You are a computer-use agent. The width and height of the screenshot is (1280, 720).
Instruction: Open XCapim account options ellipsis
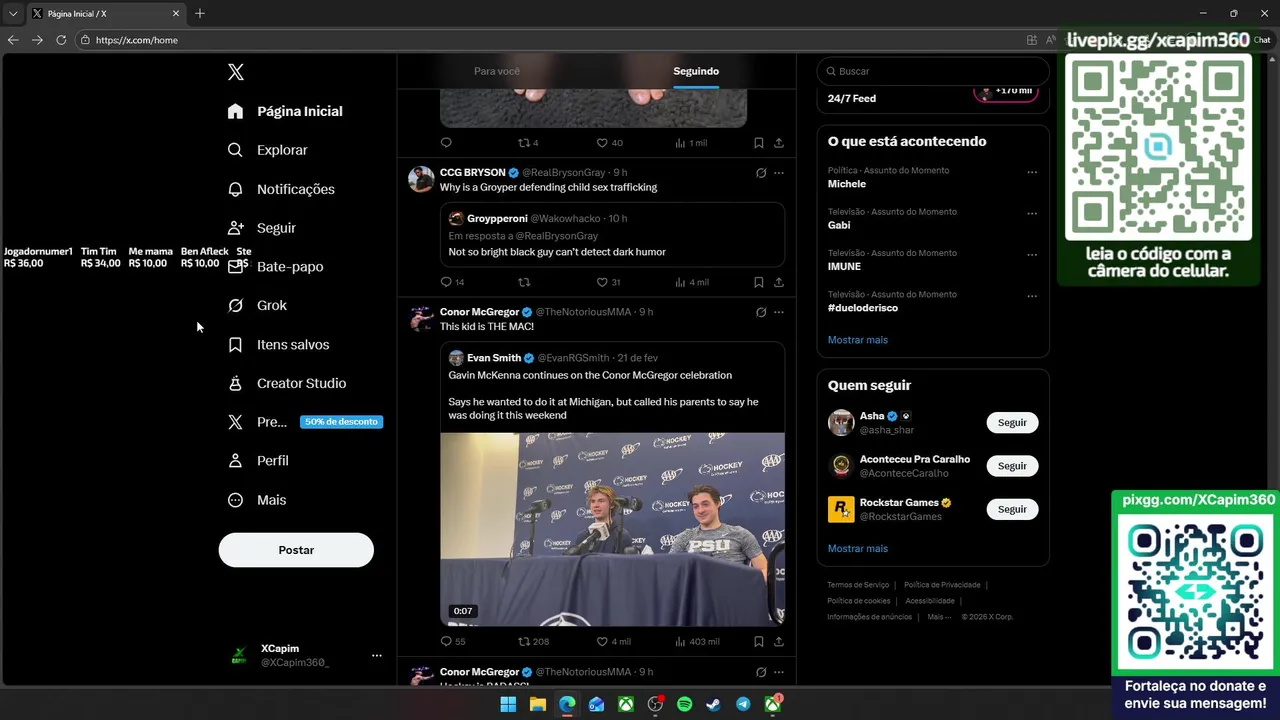coord(377,655)
